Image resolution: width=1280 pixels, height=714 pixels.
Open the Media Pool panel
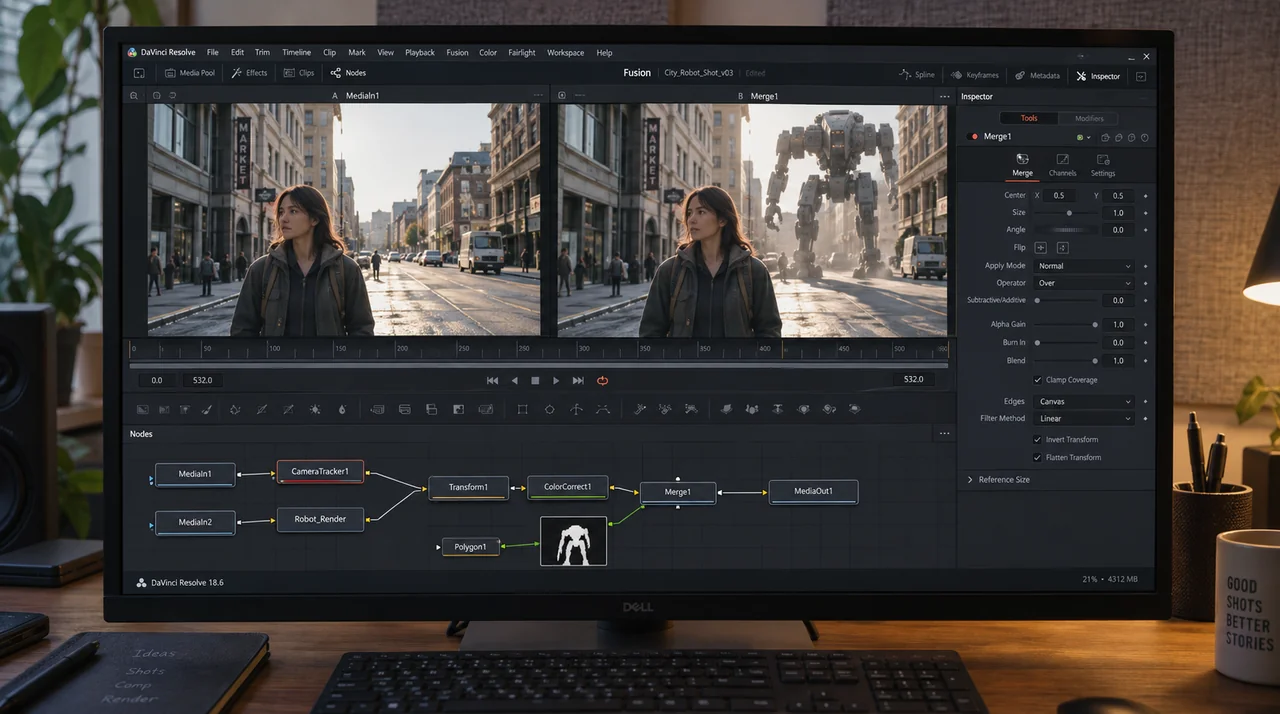point(190,73)
